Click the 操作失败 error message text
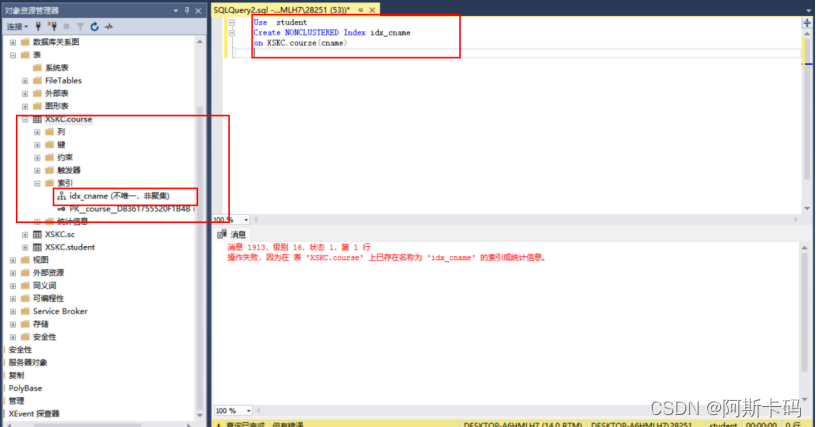 [387, 257]
